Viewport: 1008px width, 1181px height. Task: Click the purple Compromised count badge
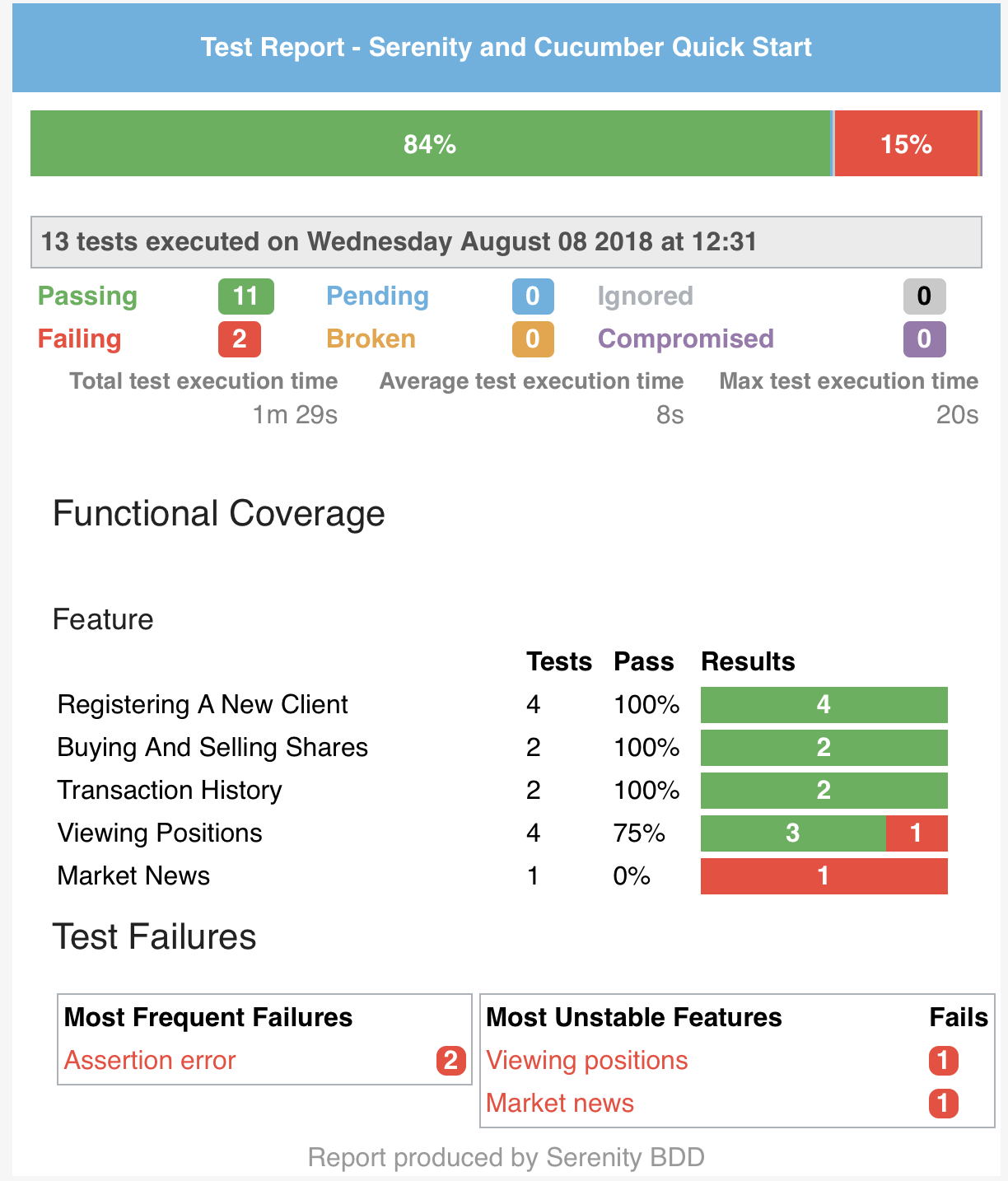[x=924, y=339]
